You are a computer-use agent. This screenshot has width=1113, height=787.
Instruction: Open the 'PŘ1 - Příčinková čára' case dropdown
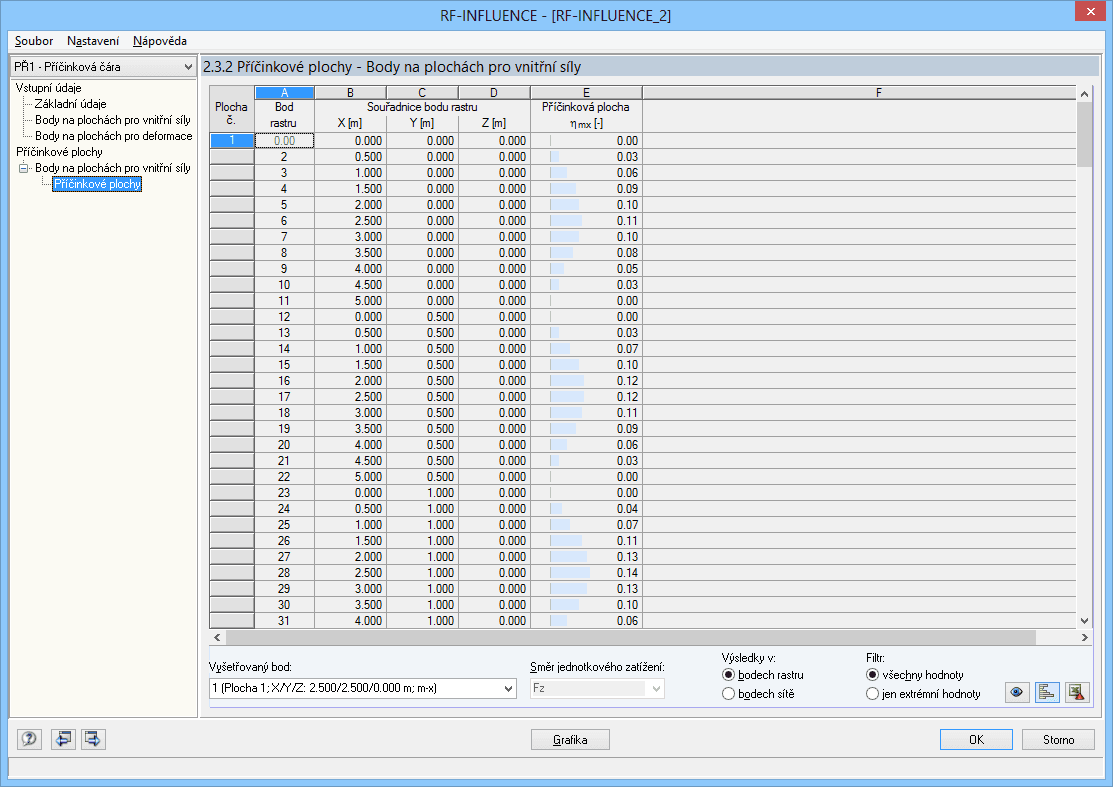[x=103, y=67]
